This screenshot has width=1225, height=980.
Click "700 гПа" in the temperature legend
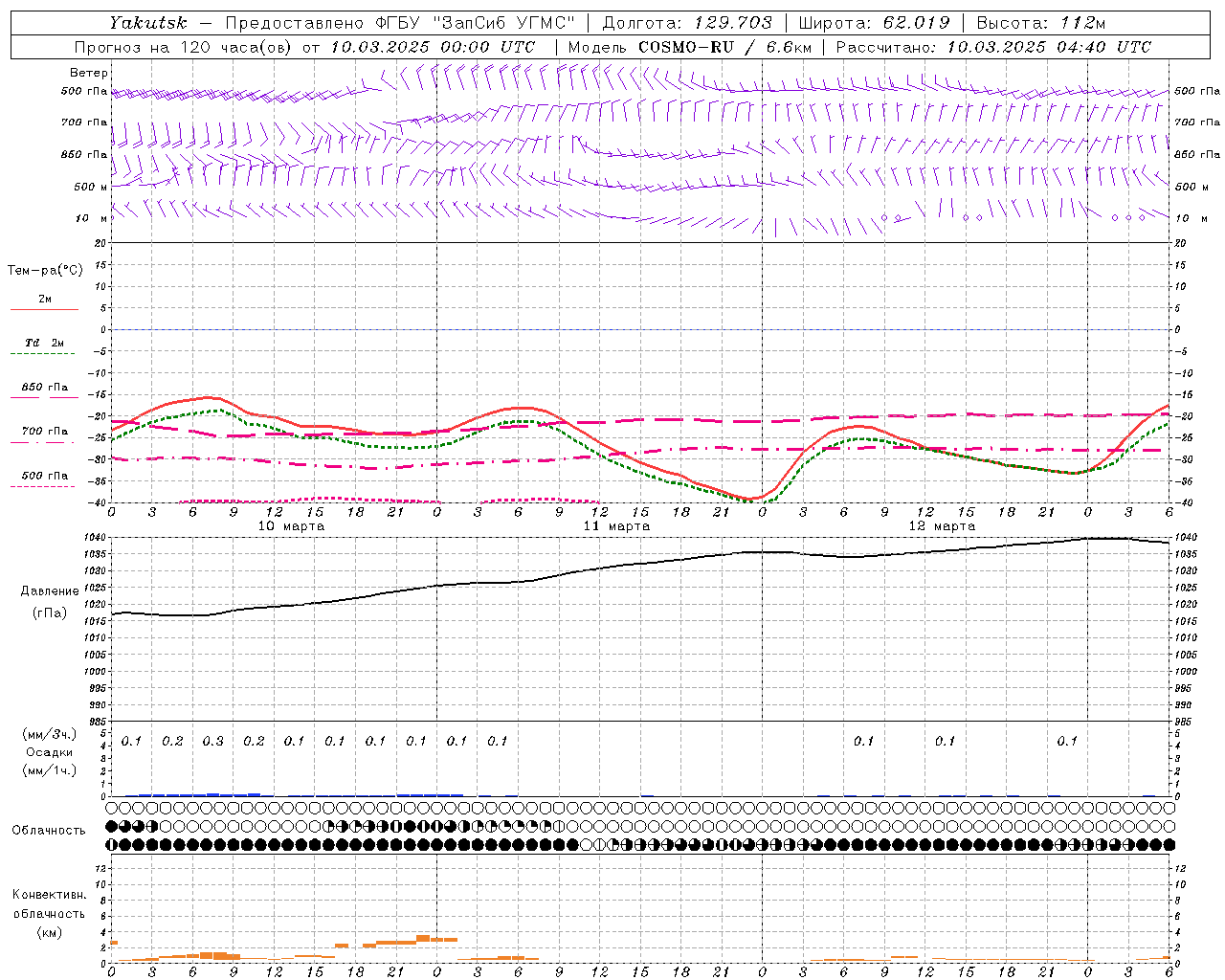click(45, 432)
